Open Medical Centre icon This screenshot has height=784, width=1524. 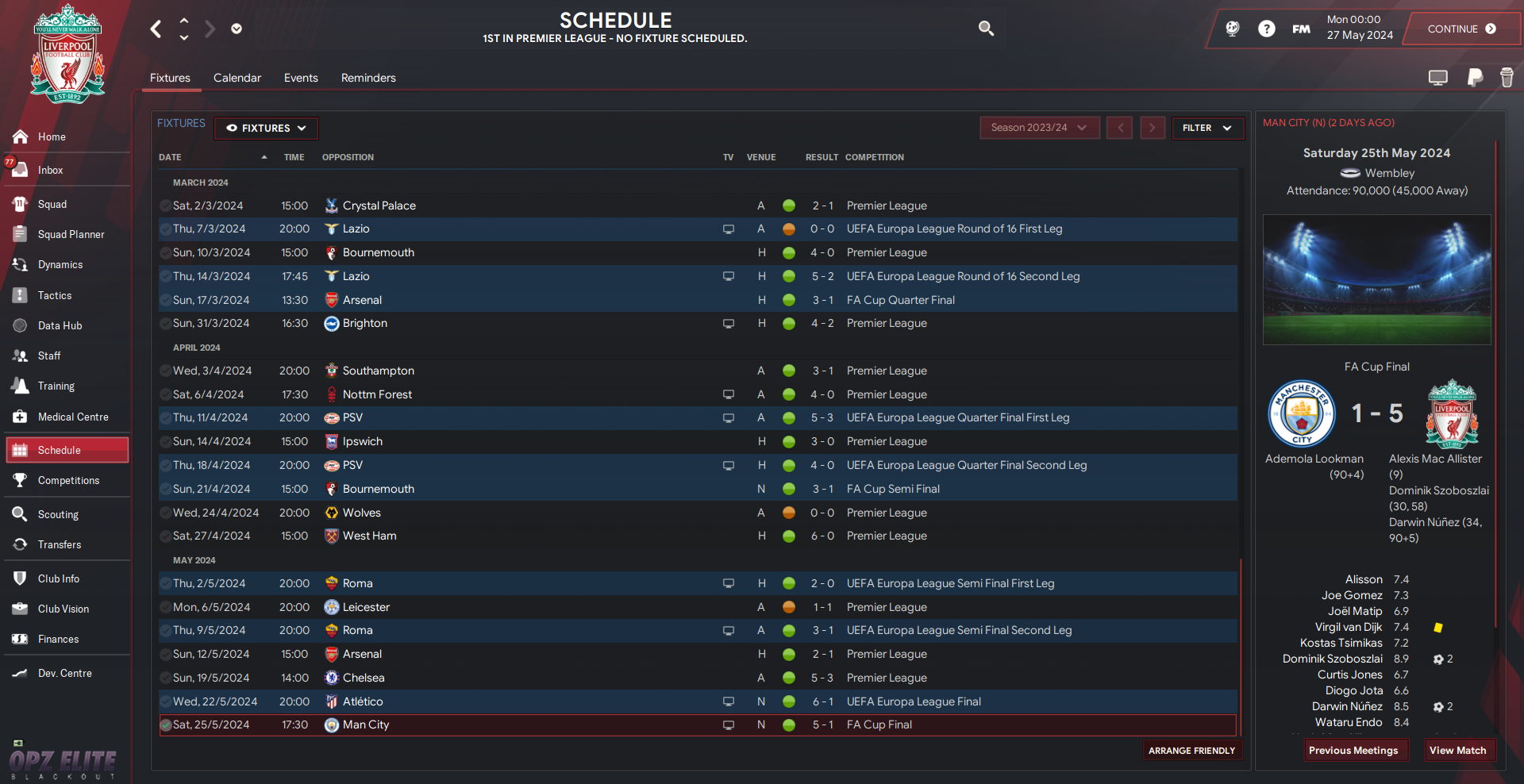pos(21,417)
